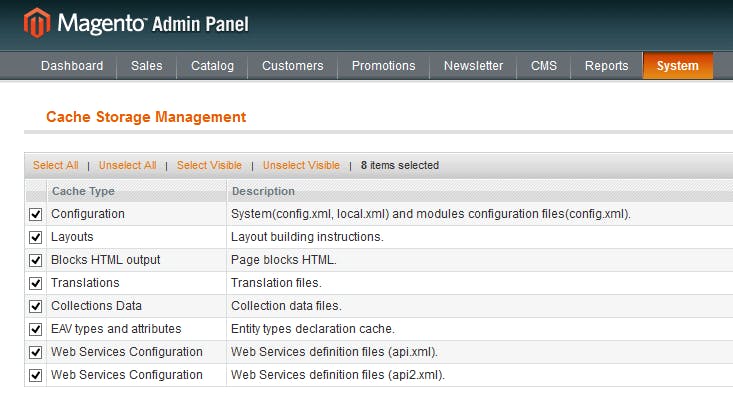Viewport: 733px width, 413px height.
Task: Click the api.xml Web Services description
Action: (x=334, y=352)
